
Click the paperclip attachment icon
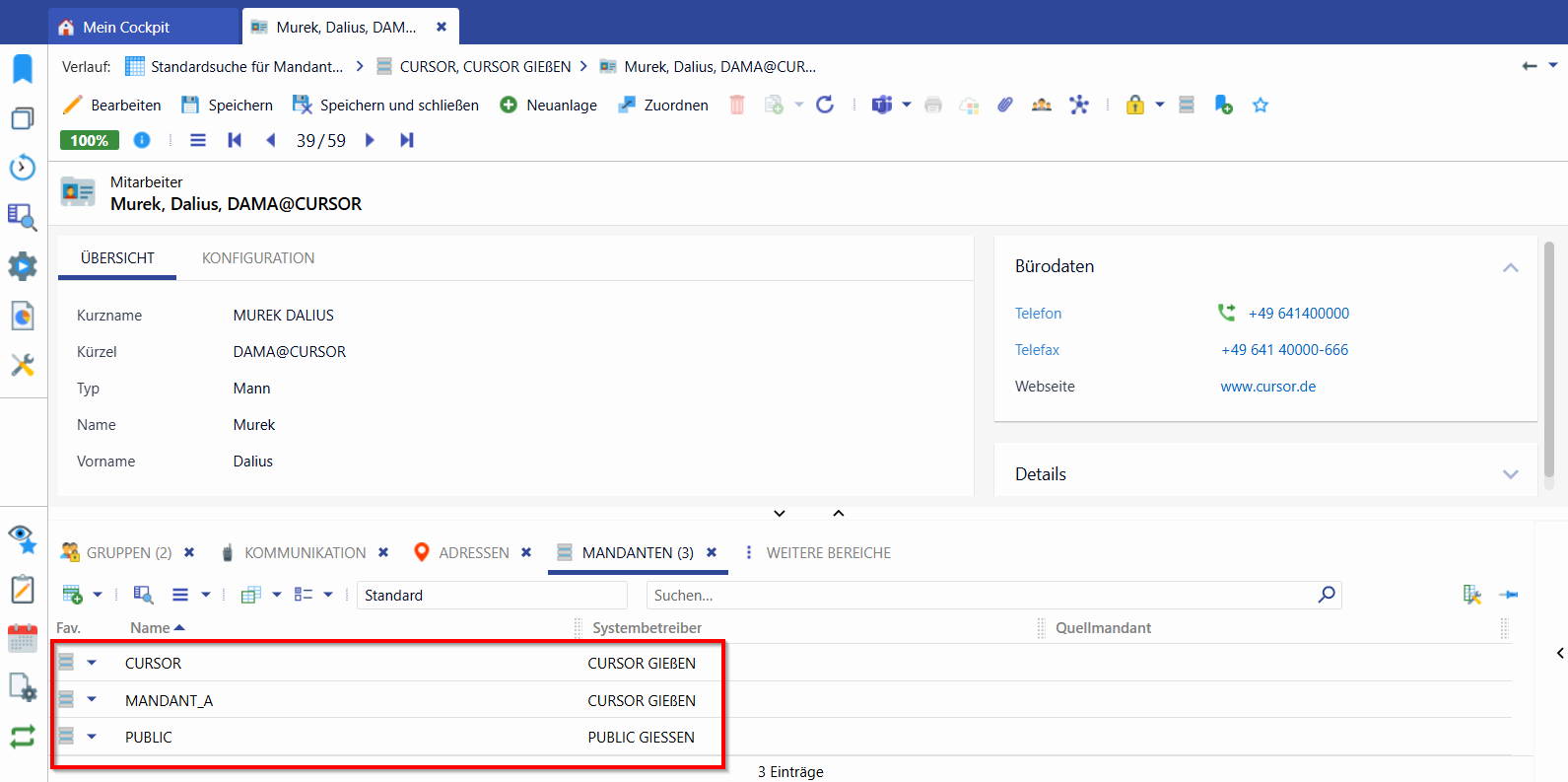(1004, 105)
